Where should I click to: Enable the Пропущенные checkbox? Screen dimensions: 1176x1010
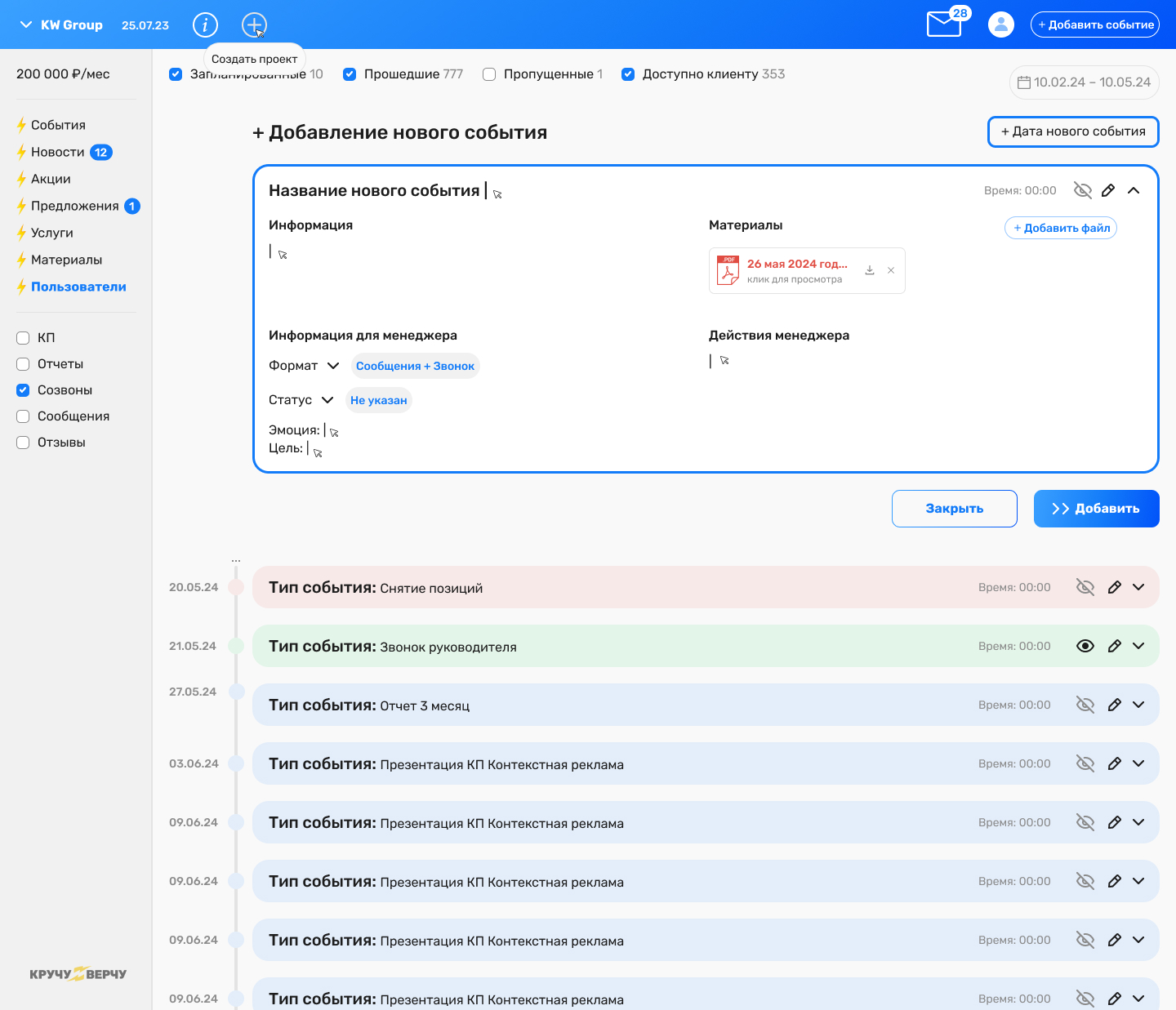point(489,74)
